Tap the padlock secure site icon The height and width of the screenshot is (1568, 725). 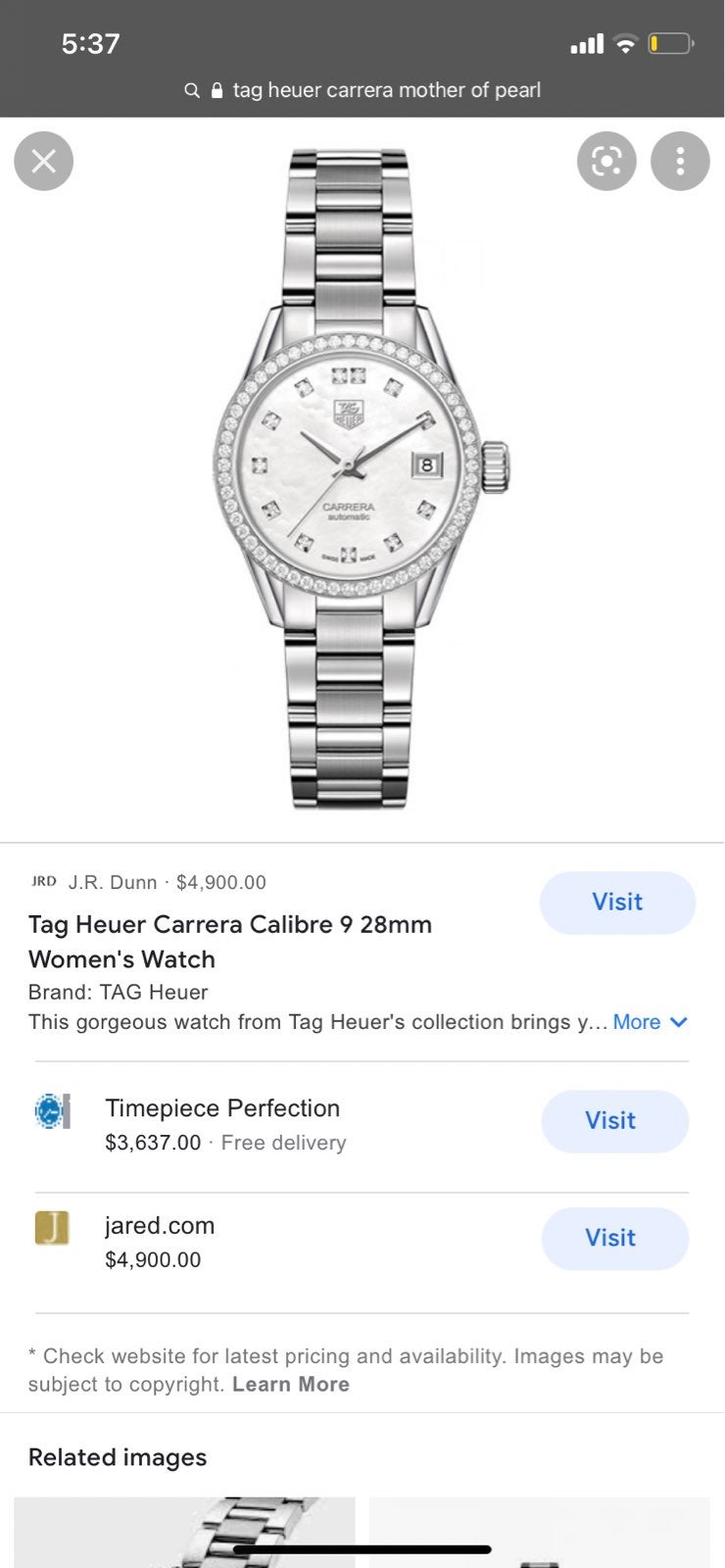(217, 90)
